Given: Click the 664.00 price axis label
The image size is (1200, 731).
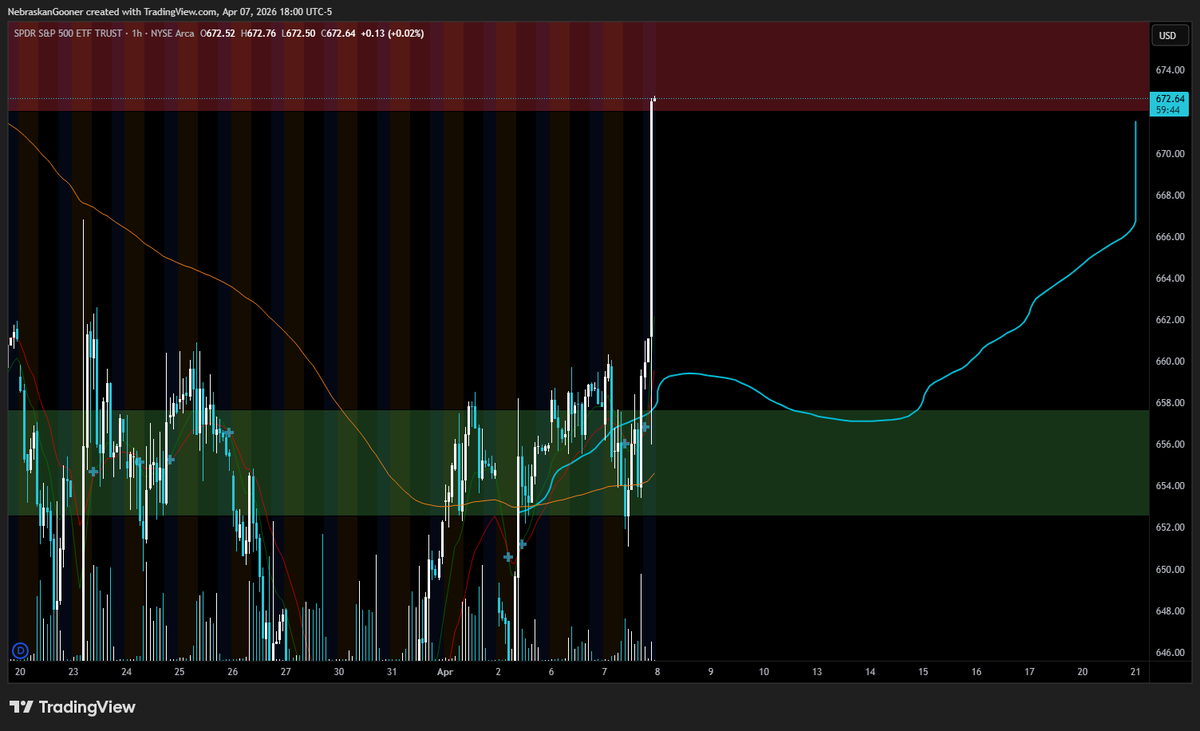Looking at the screenshot, I should point(1170,278).
